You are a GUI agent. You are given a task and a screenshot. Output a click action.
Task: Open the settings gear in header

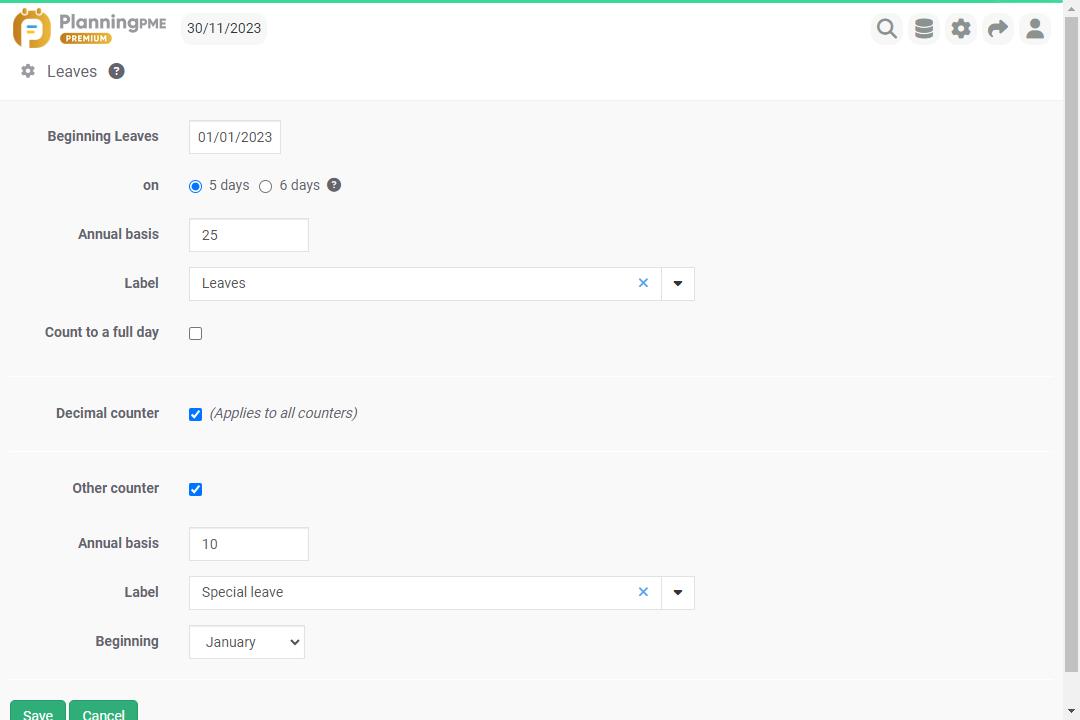[961, 29]
